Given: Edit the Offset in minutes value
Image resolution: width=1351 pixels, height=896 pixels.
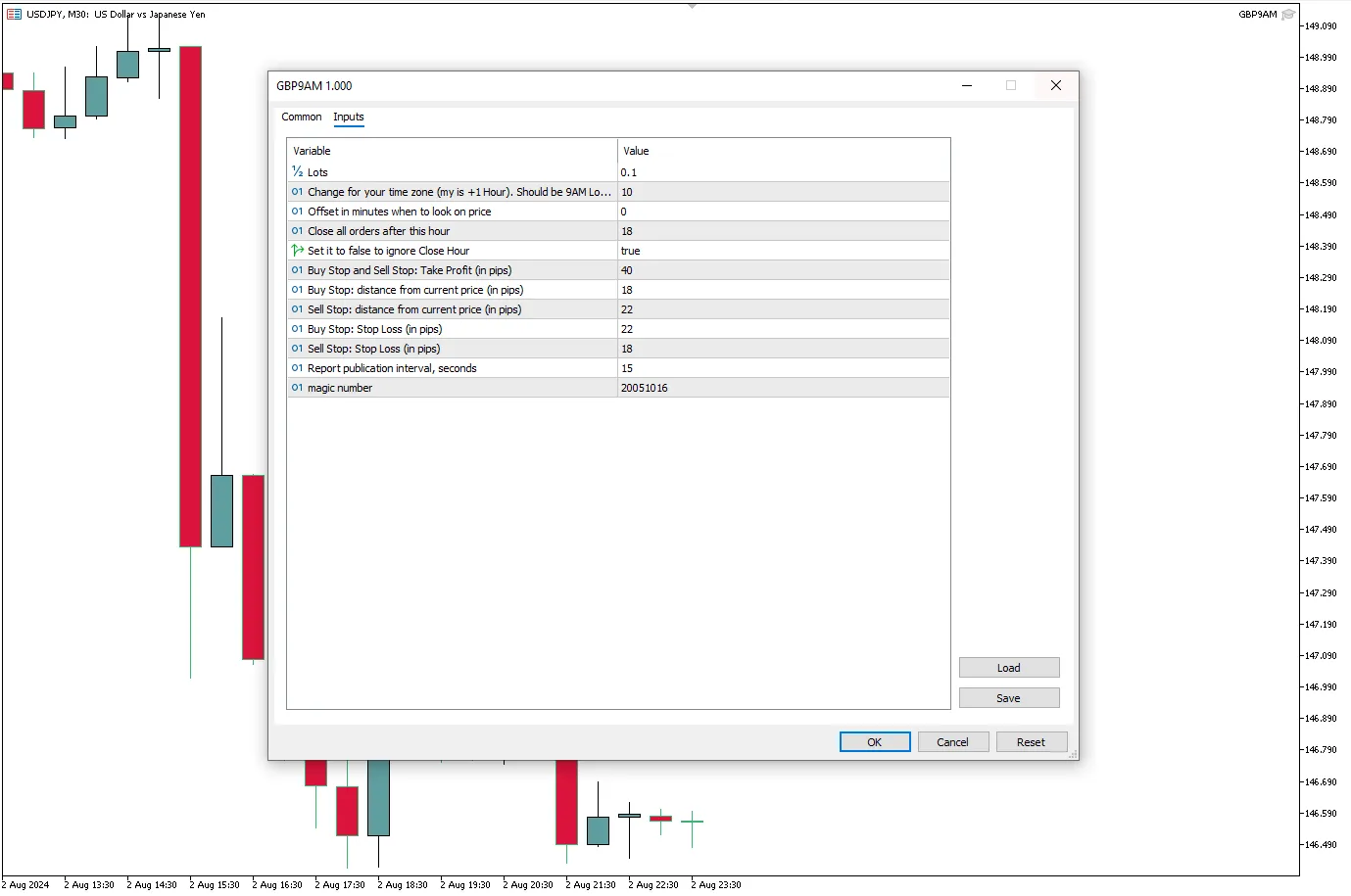Looking at the screenshot, I should (784, 212).
